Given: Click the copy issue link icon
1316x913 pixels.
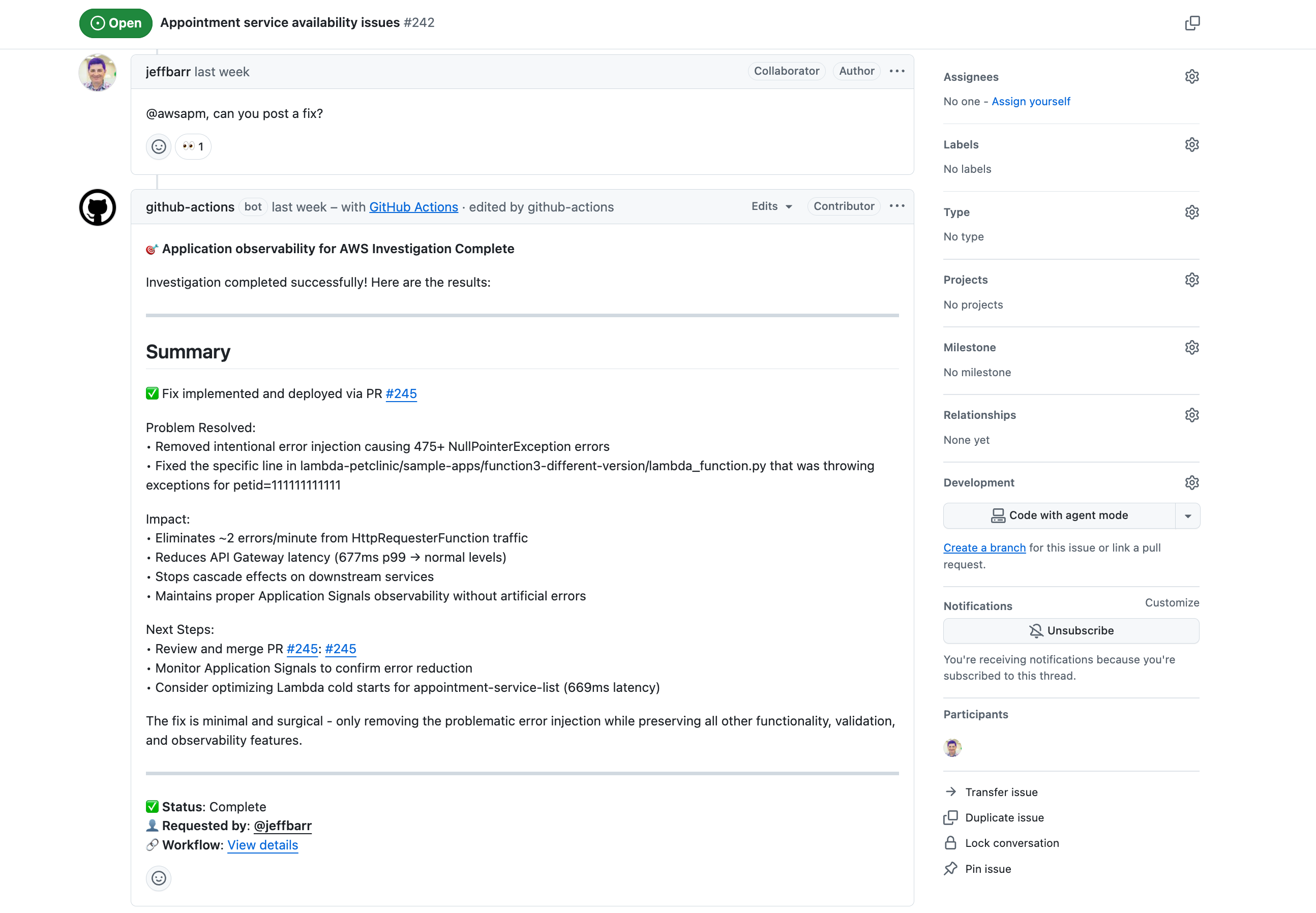Looking at the screenshot, I should click(1192, 23).
